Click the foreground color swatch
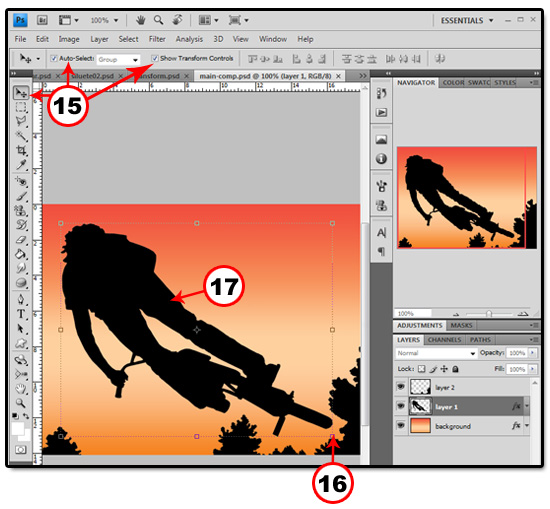 pyautogui.click(x=18, y=428)
